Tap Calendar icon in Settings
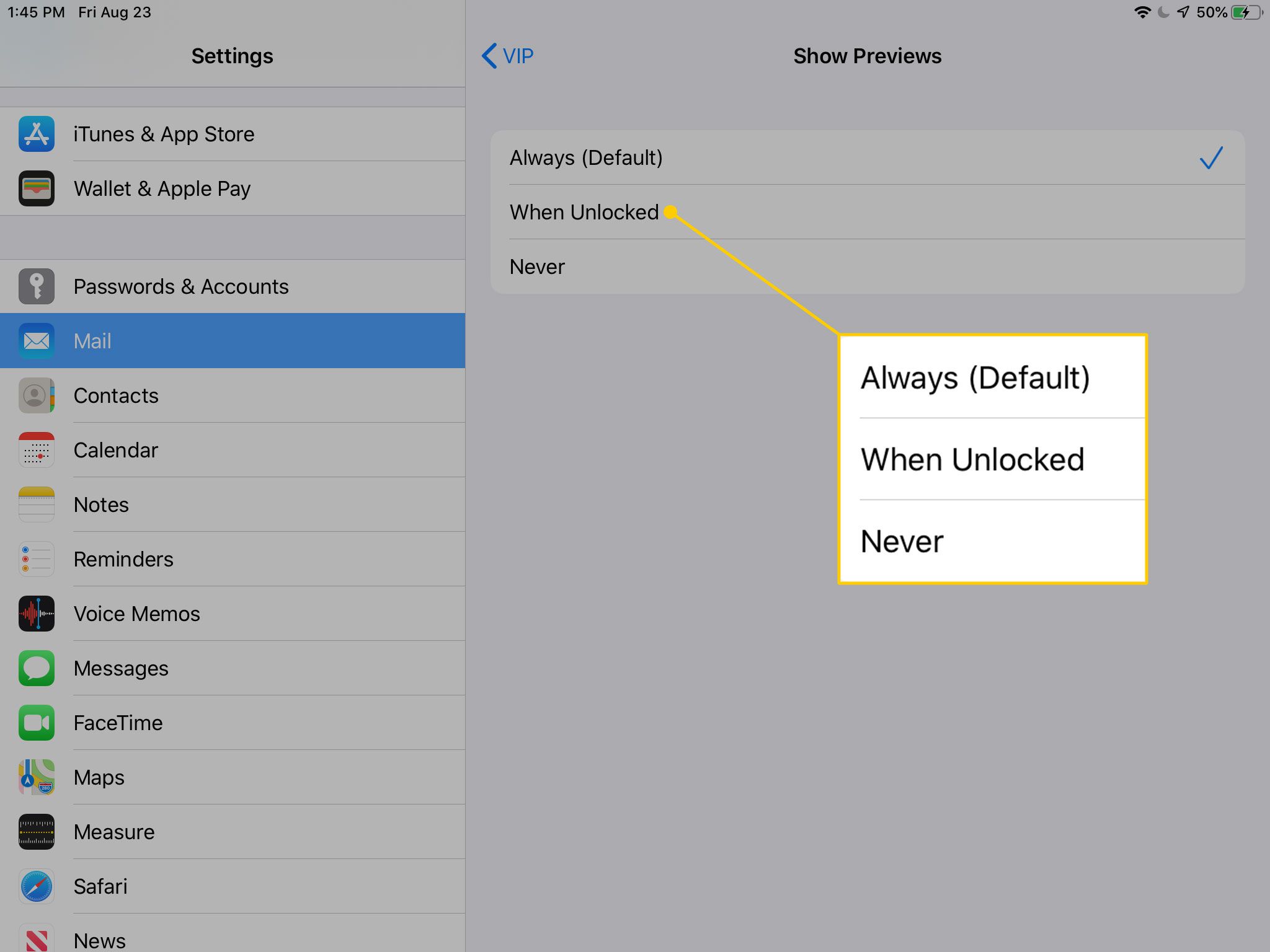1270x952 pixels. (35, 449)
